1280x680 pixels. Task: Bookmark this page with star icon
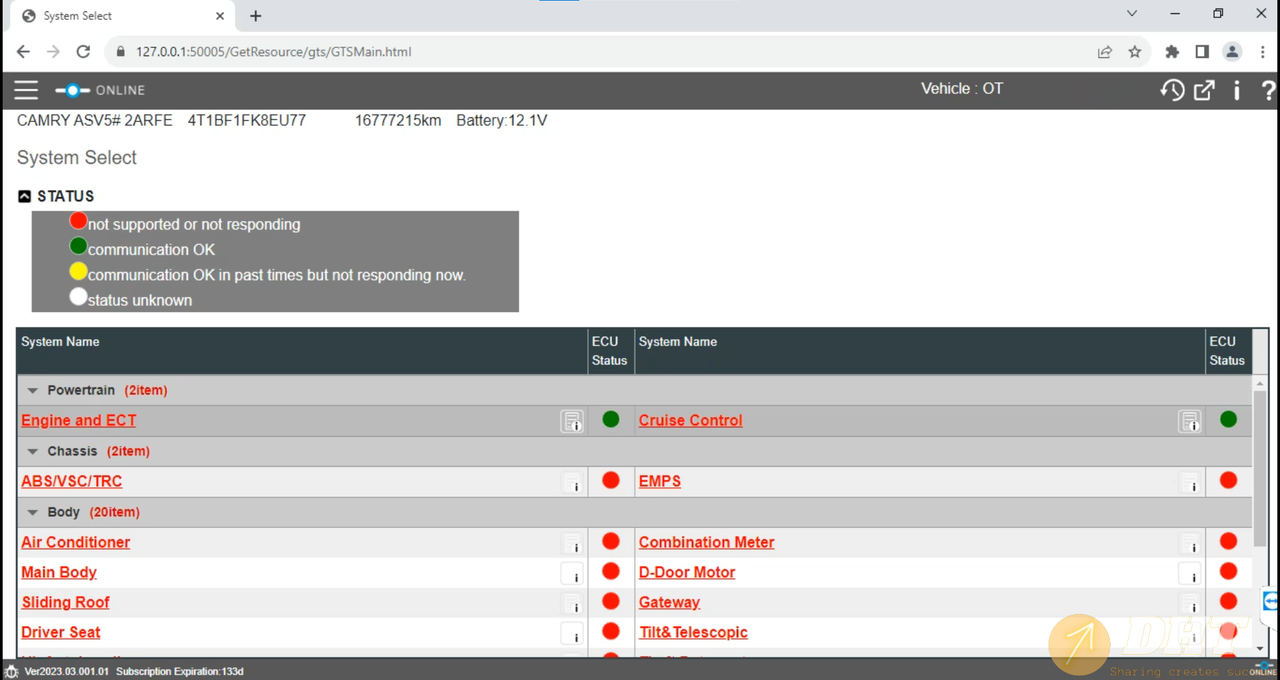(1135, 52)
